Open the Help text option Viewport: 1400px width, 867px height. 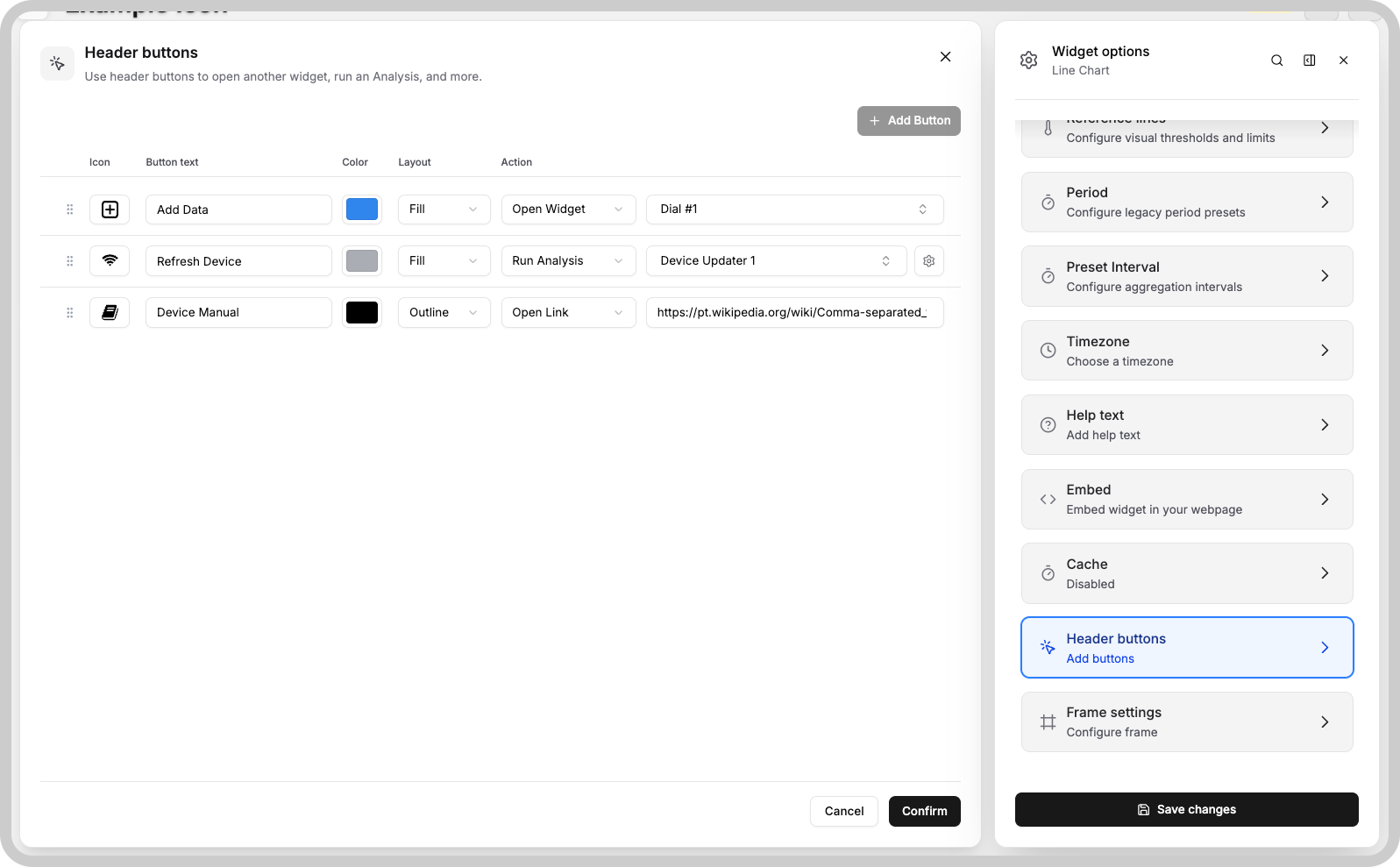[1187, 425]
